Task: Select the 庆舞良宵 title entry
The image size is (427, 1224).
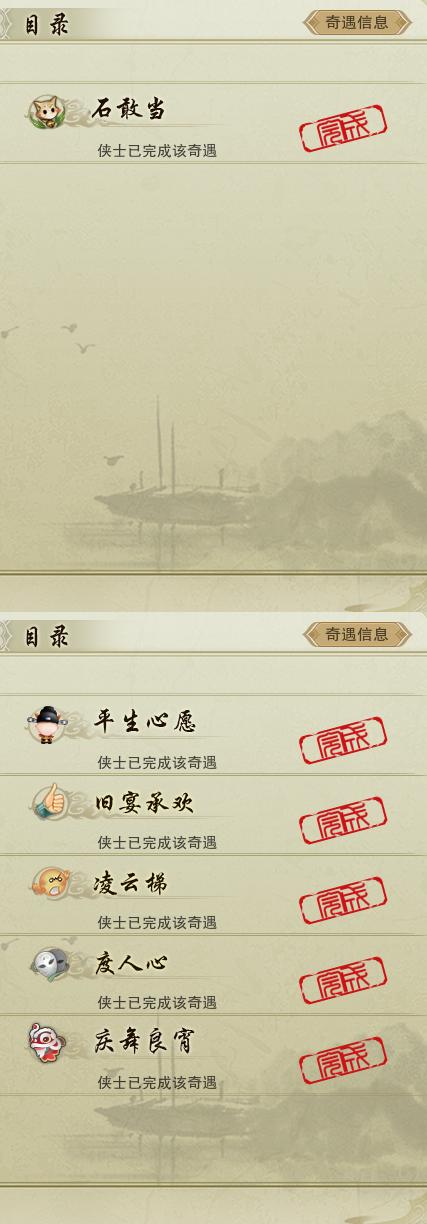Action: click(144, 1042)
